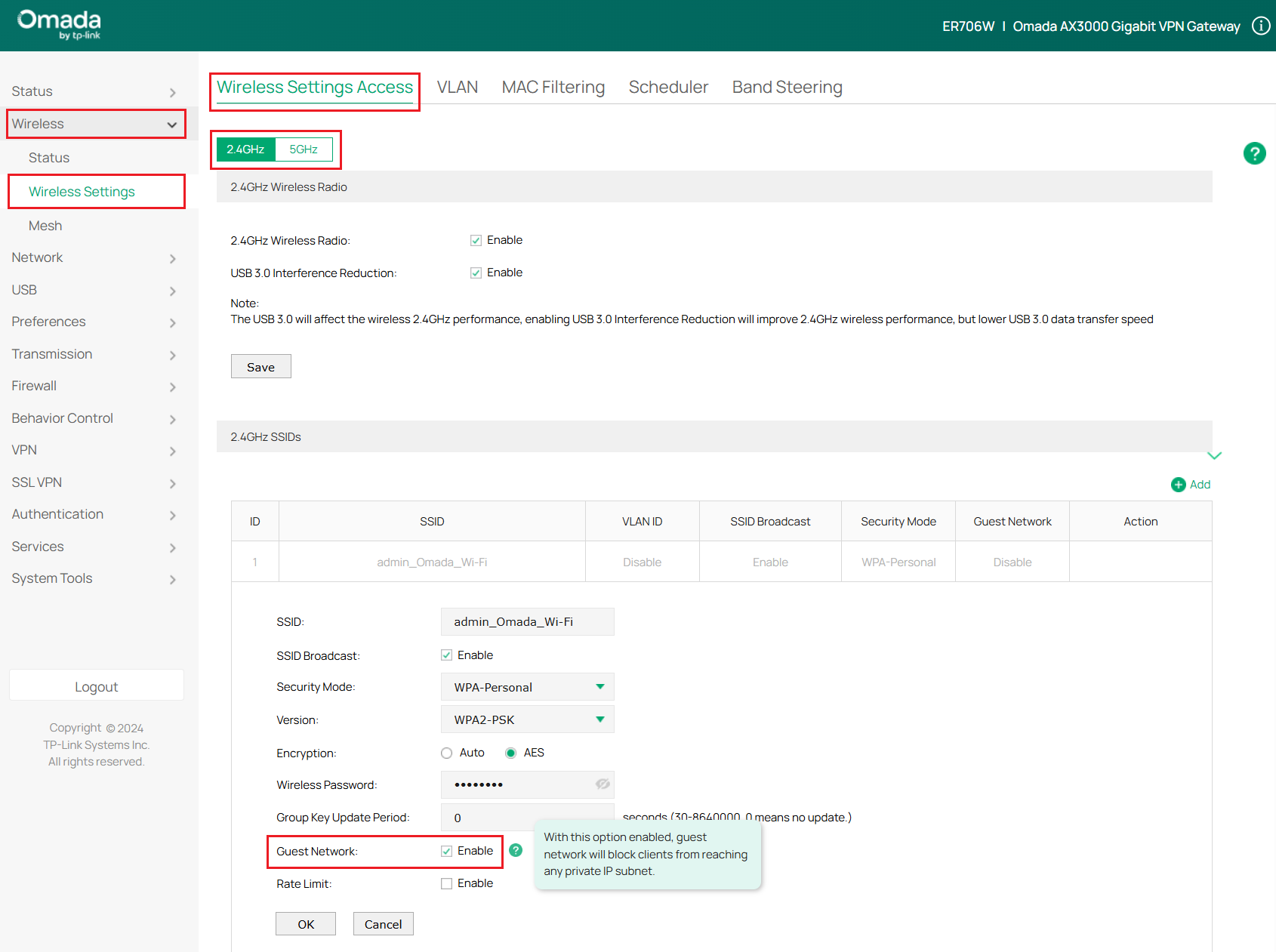Select Wireless Settings in sidebar
This screenshot has width=1276, height=952.
[x=82, y=192]
